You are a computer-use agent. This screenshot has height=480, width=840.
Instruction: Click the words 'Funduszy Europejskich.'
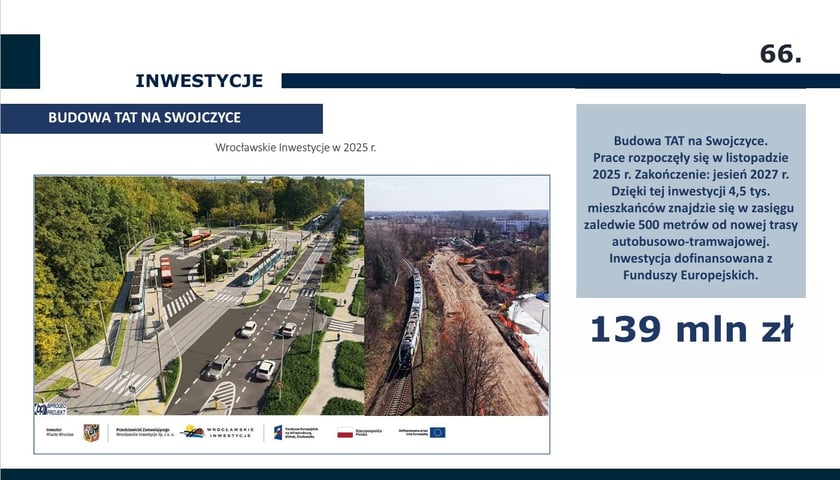coord(691,275)
